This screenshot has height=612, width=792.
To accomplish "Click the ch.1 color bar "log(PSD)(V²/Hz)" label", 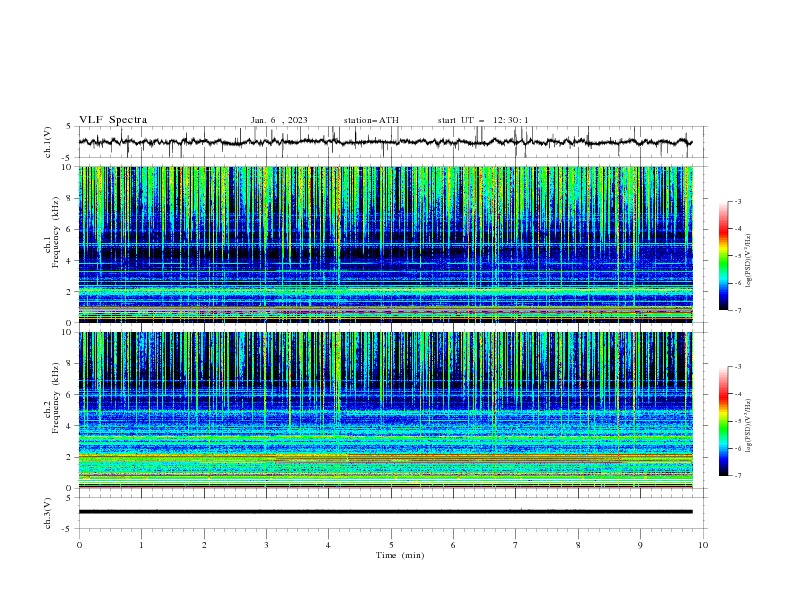I will click(749, 261).
